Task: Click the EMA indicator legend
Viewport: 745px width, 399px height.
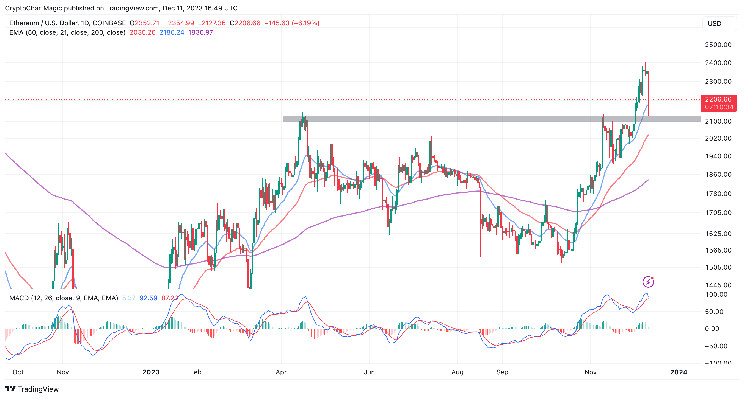Action: pyautogui.click(x=68, y=32)
